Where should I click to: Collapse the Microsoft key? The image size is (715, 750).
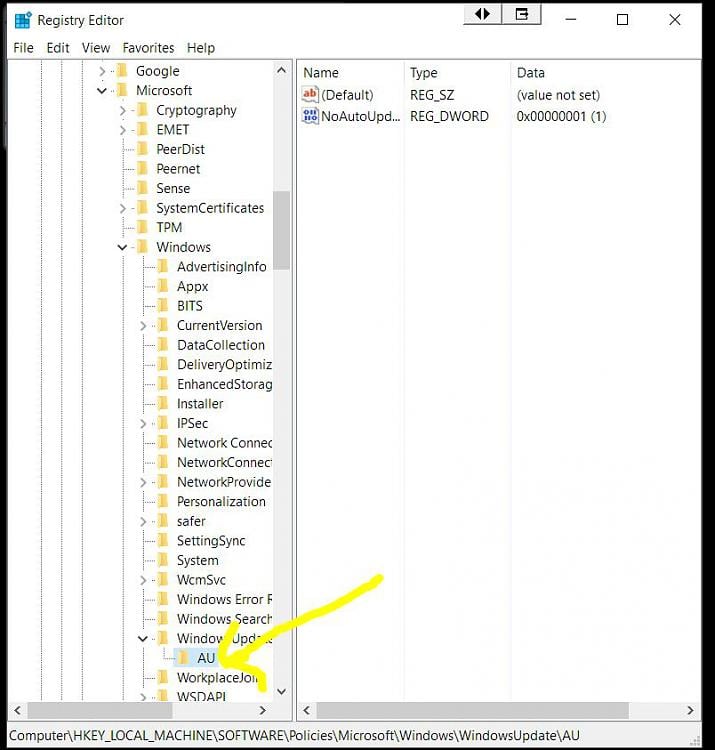pos(102,90)
